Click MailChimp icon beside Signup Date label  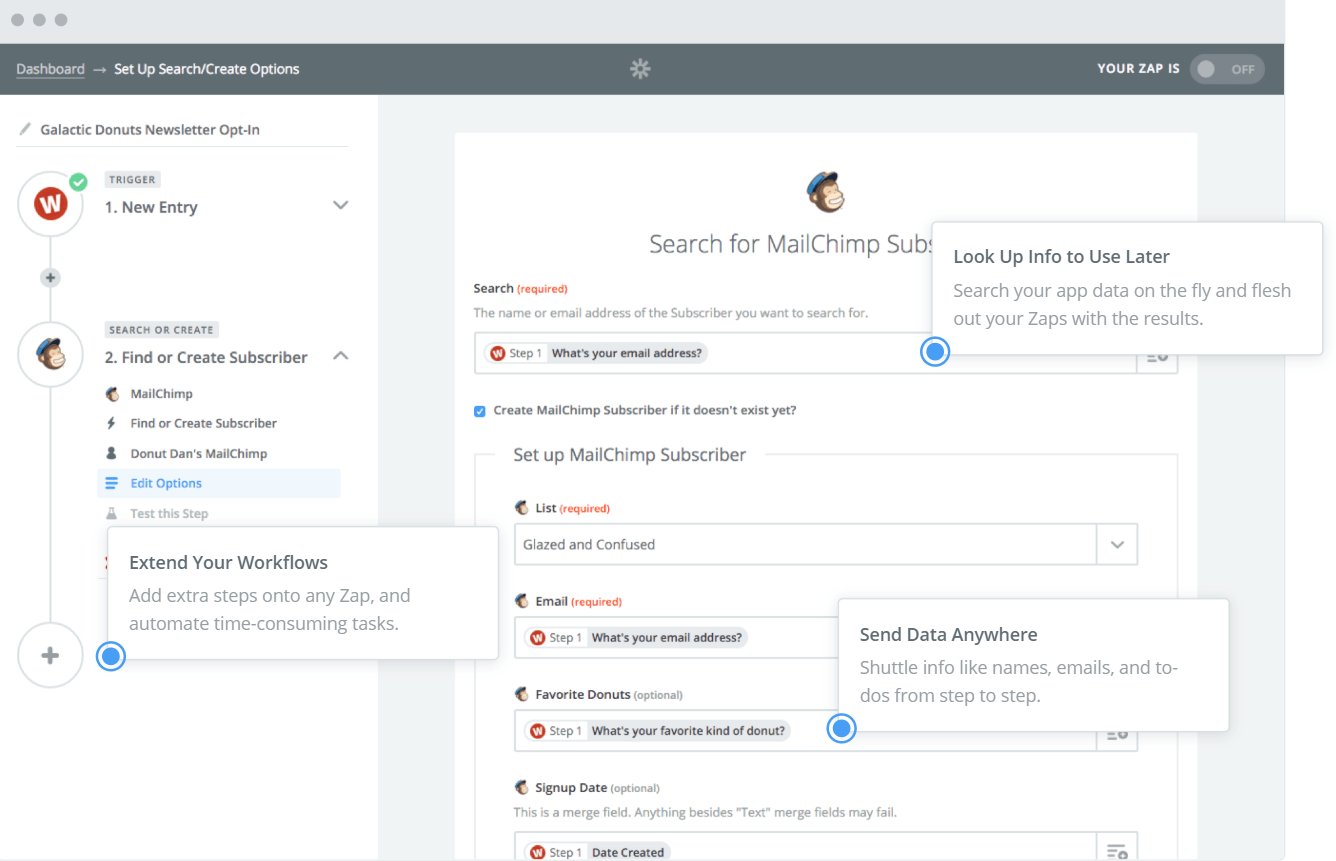tap(521, 787)
